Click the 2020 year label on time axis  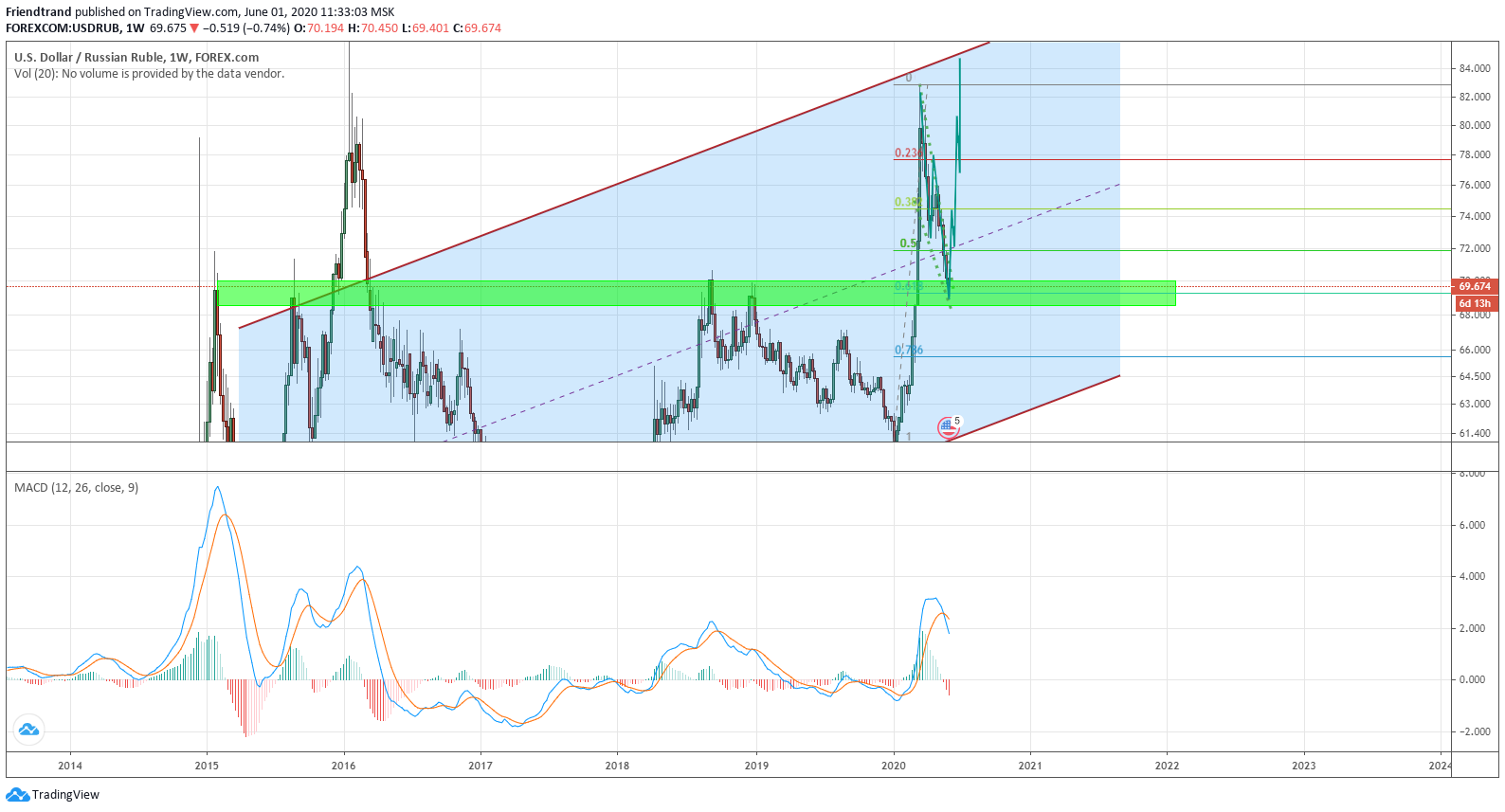pos(894,766)
